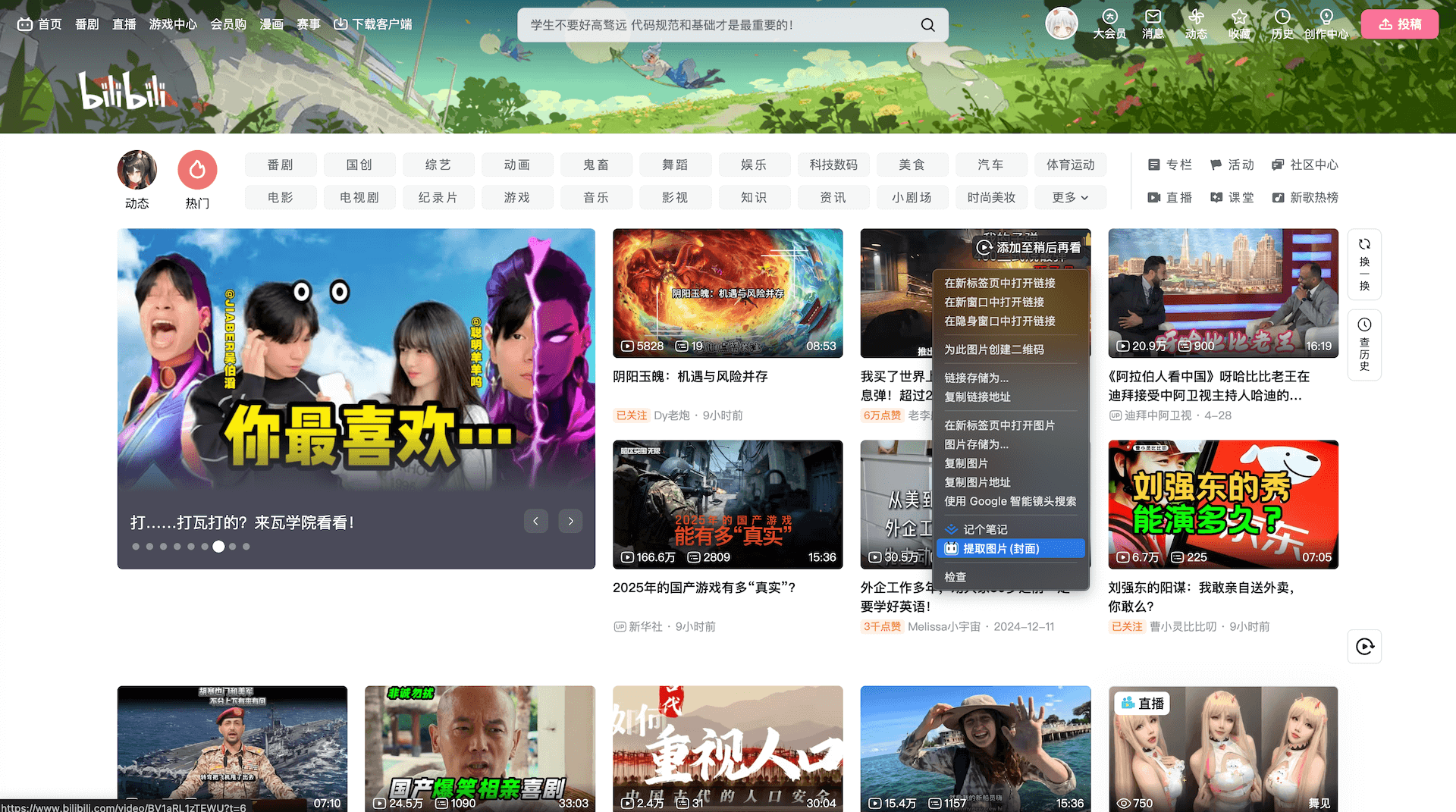1456x812 pixels.
Task: Select the 小剧场 category button
Action: (912, 197)
